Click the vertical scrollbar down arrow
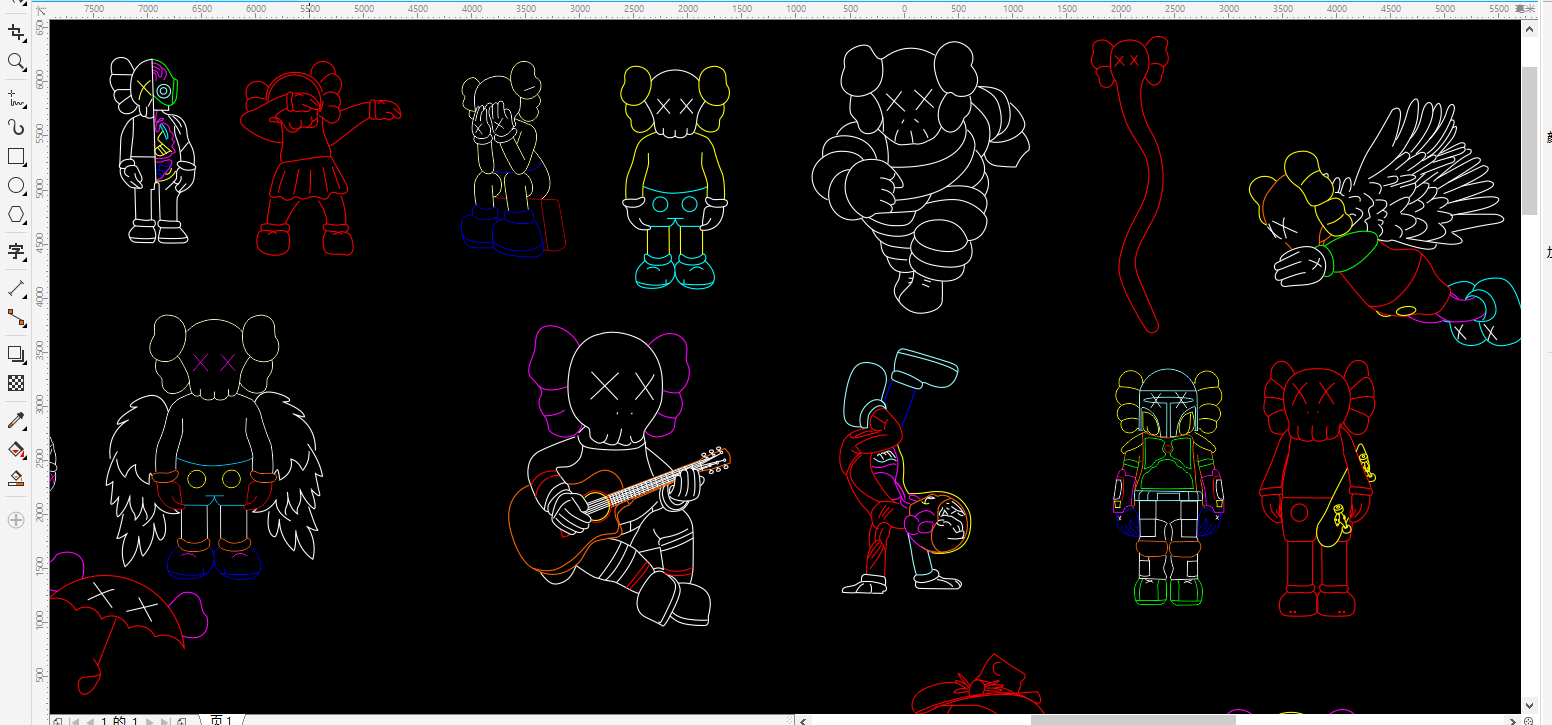Viewport: 1552px width, 725px height. click(x=1529, y=704)
